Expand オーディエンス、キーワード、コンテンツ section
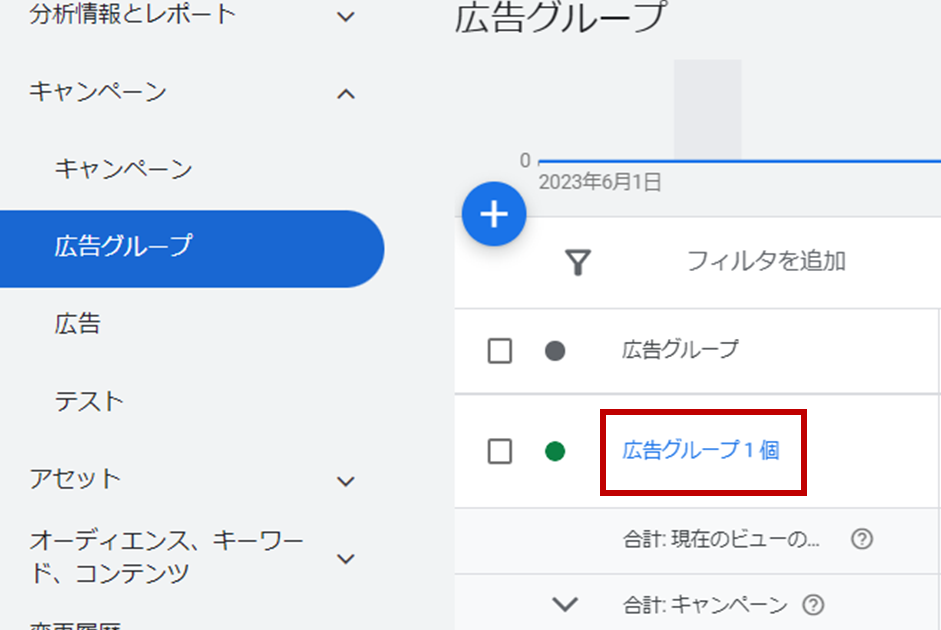The width and height of the screenshot is (941, 630). (x=346, y=559)
